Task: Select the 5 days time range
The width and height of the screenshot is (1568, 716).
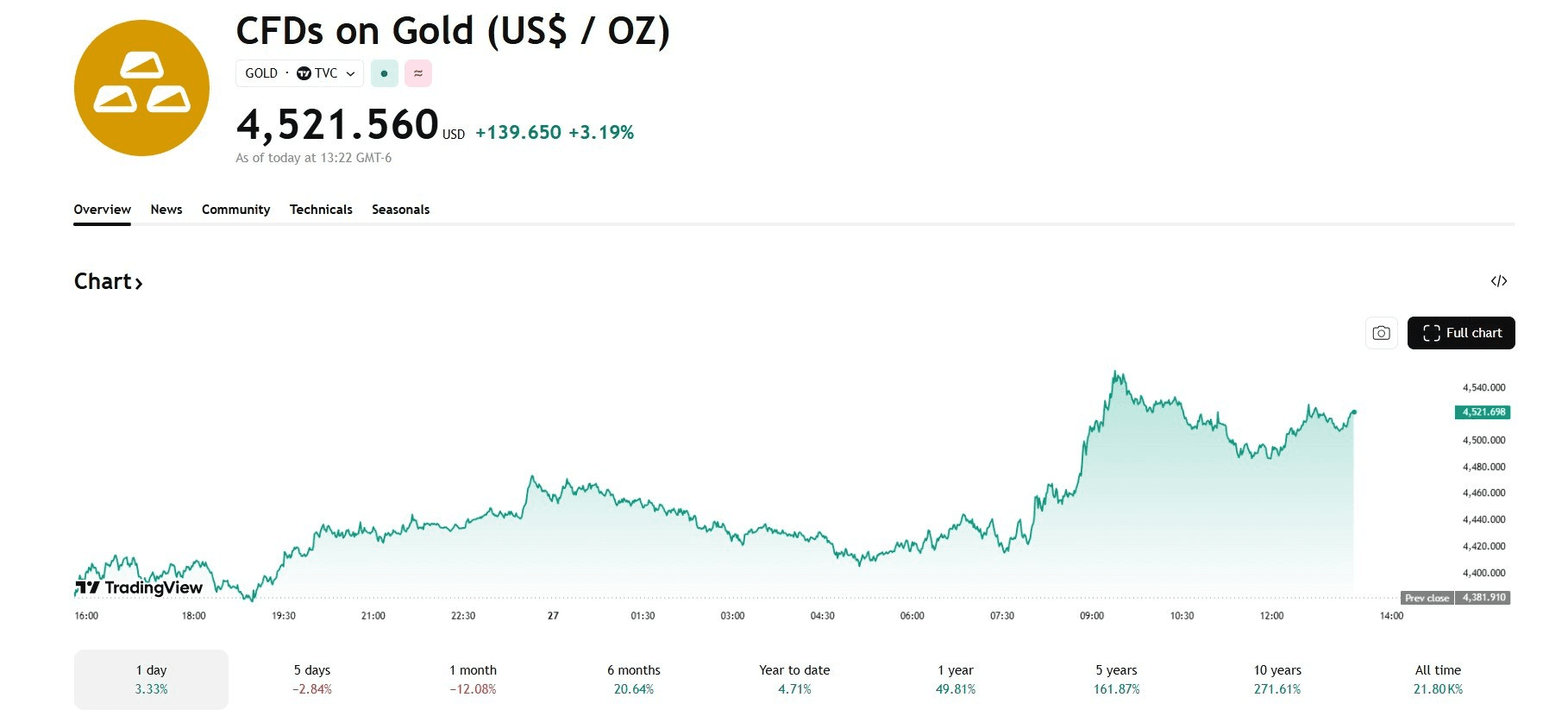Action: [x=312, y=679]
